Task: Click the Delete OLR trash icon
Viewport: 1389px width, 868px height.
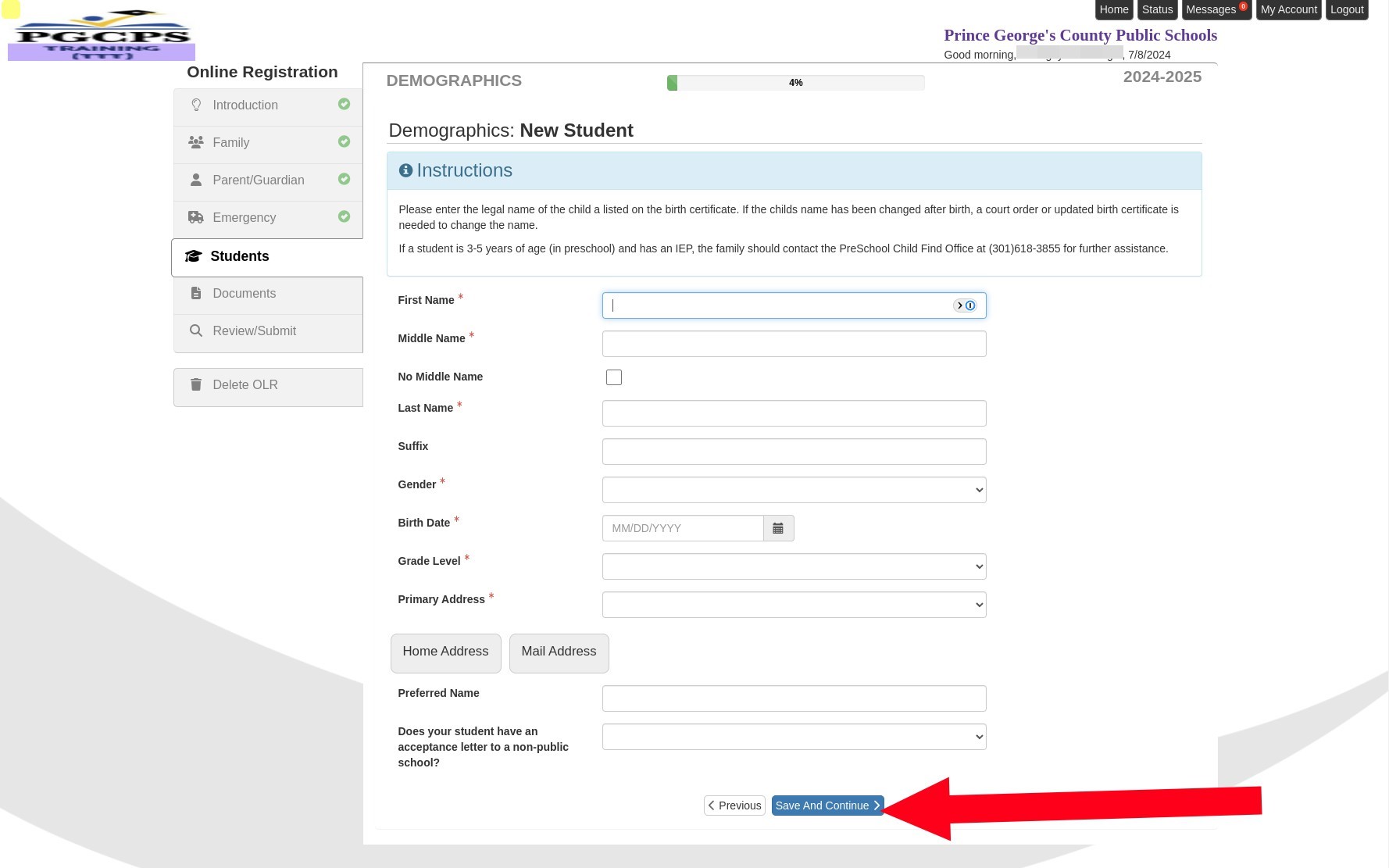Action: click(195, 384)
